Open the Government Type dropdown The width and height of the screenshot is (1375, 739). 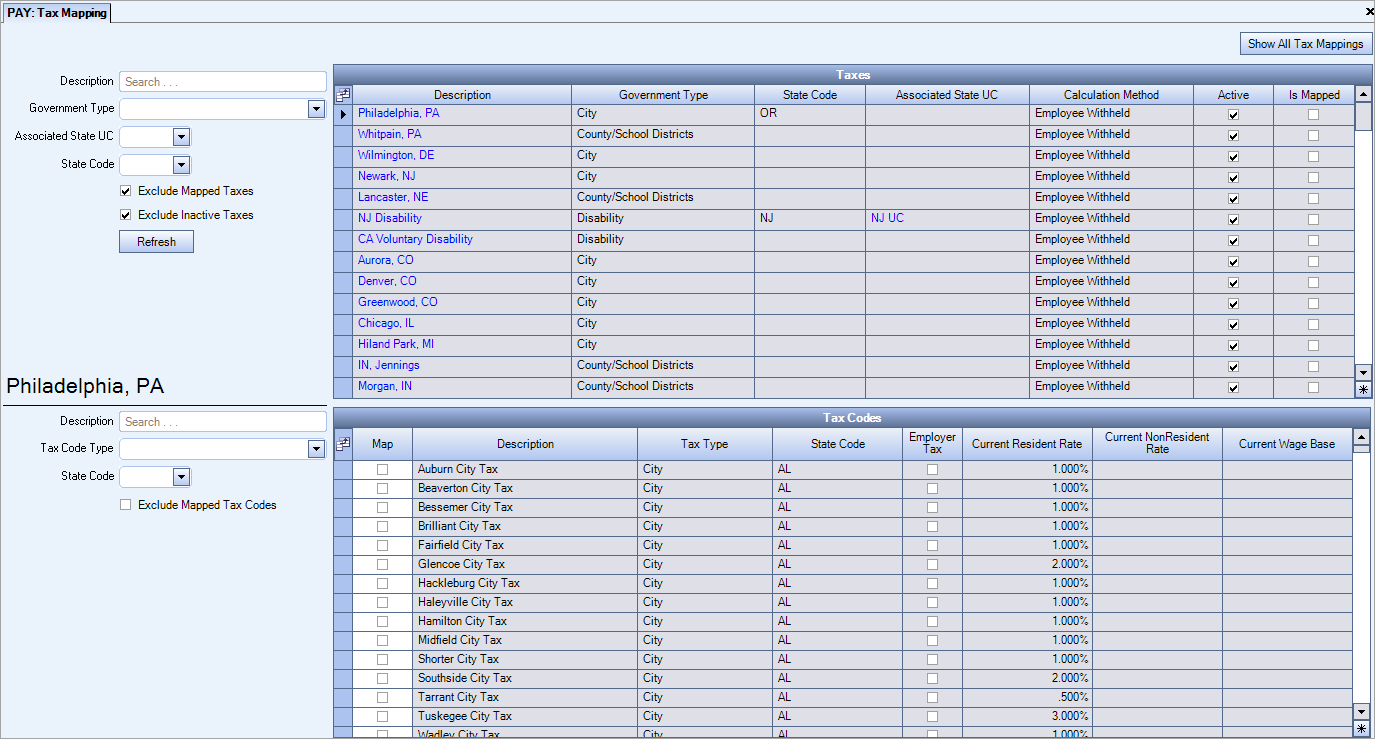point(316,107)
